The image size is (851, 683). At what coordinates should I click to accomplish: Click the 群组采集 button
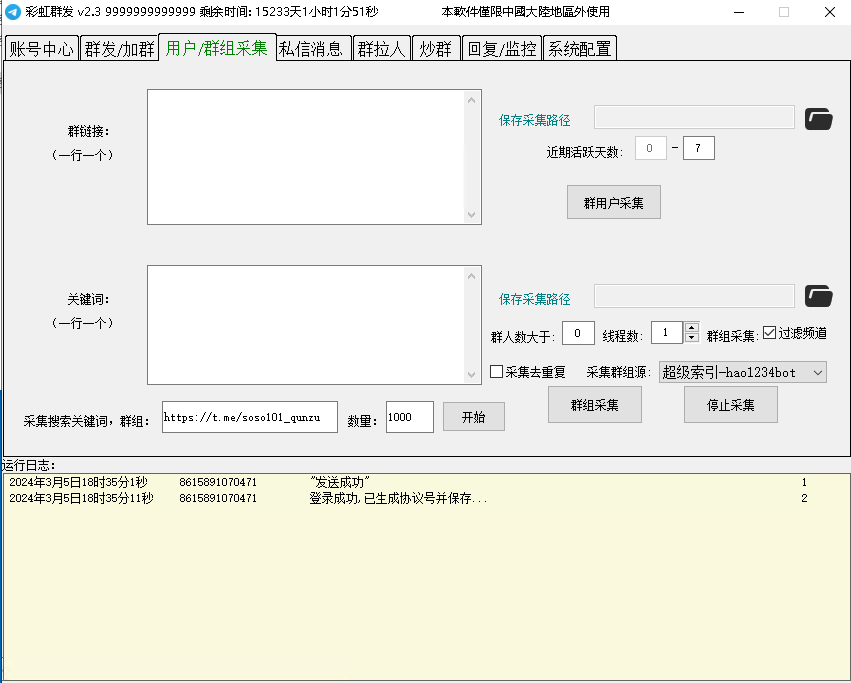pos(594,405)
